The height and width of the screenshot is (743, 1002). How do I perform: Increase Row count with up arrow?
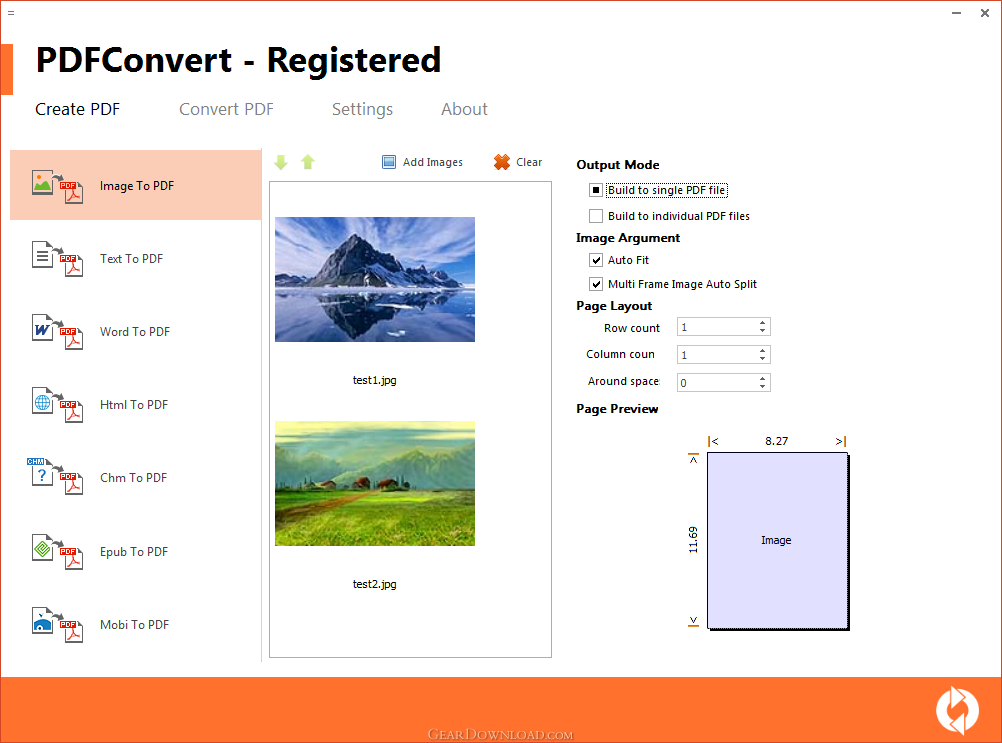(762, 323)
